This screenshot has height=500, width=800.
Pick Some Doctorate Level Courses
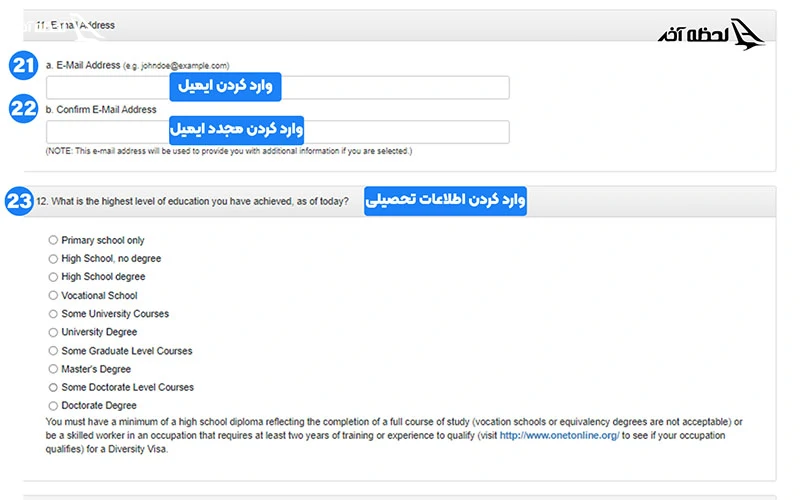tap(53, 387)
